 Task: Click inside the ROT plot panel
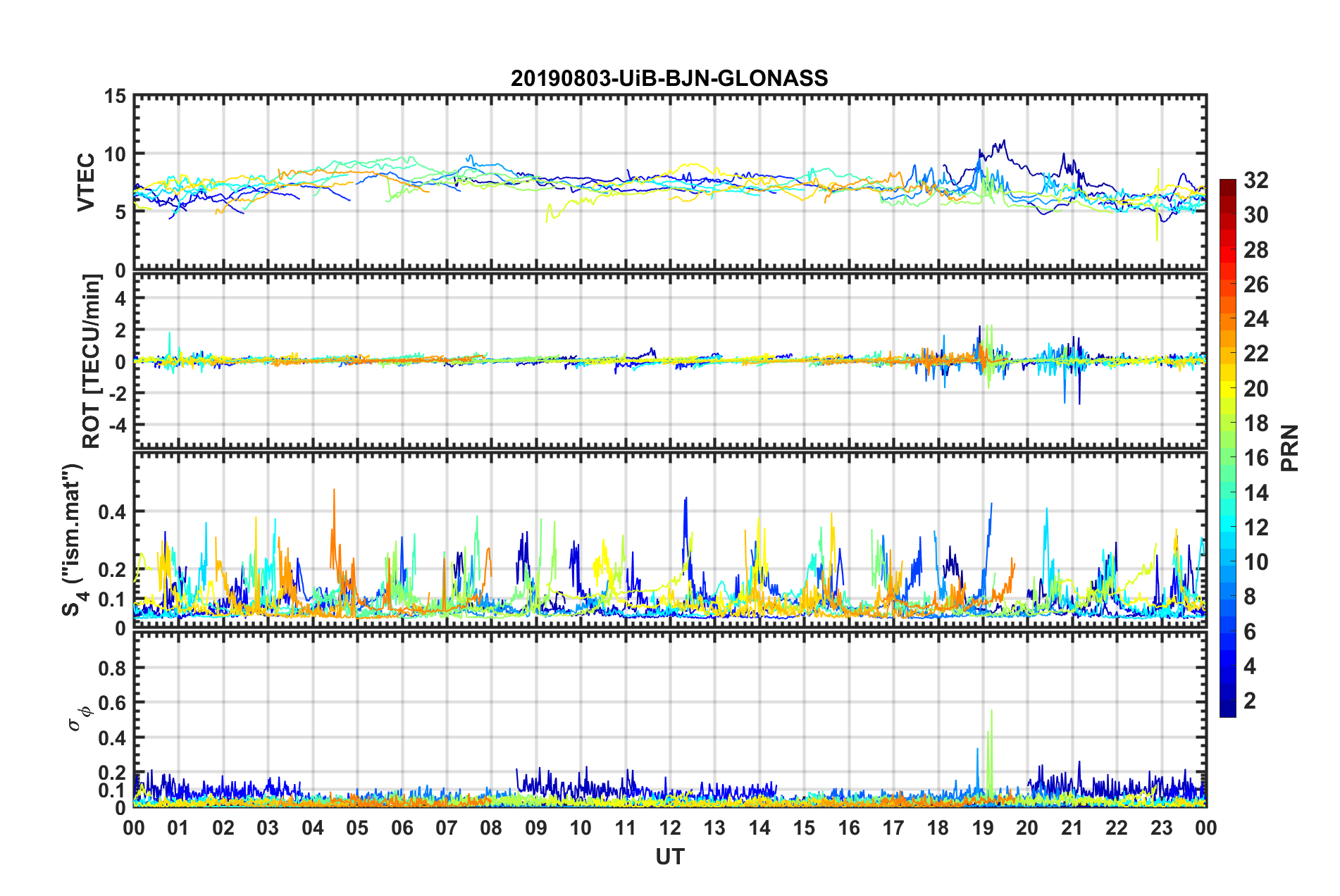[670, 361]
